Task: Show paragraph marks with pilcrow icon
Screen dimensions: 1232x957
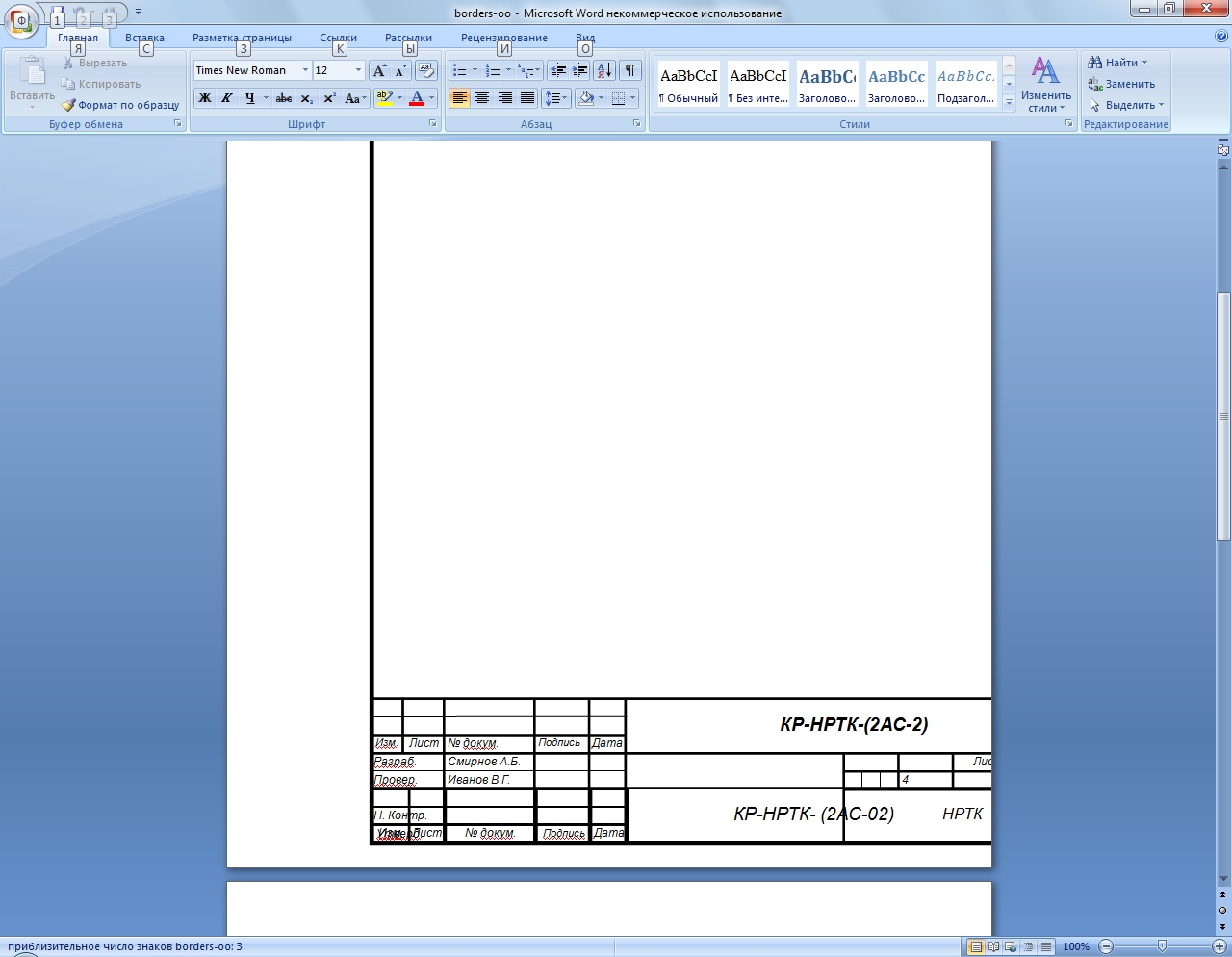Action: [x=630, y=70]
